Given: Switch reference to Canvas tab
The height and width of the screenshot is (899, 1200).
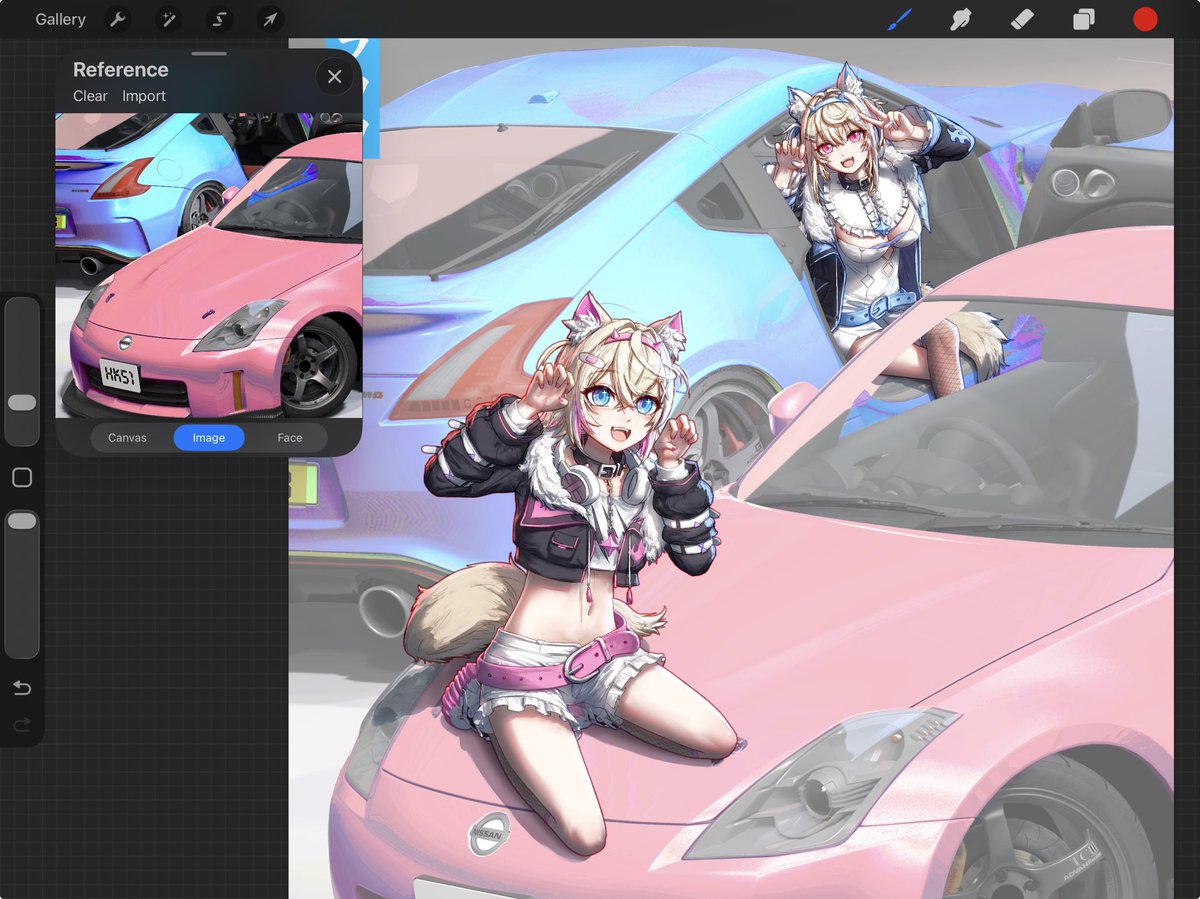Looking at the screenshot, I should 127,438.
